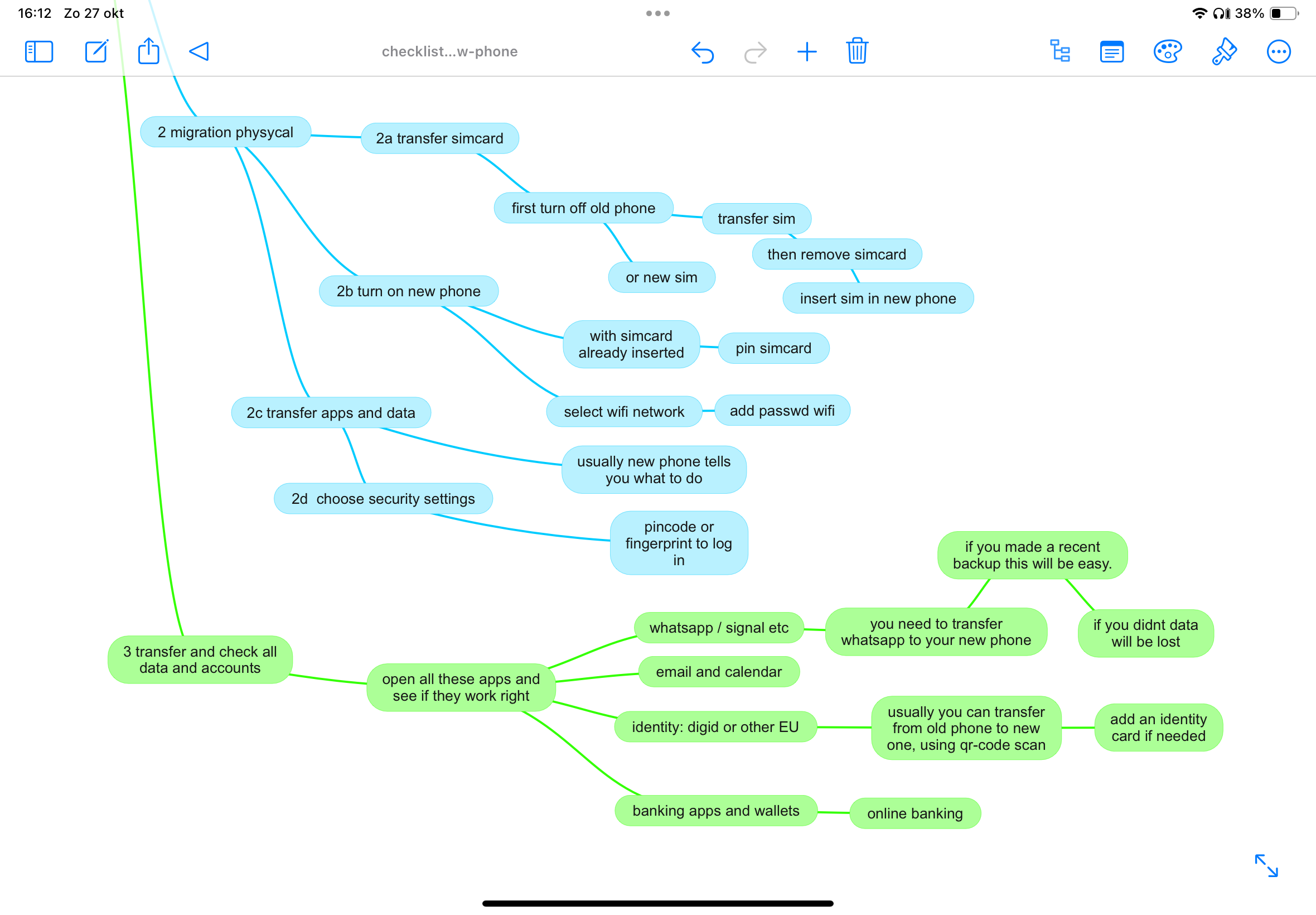Select 'first turn off old phone' node
1316x915 pixels.
tap(583, 208)
